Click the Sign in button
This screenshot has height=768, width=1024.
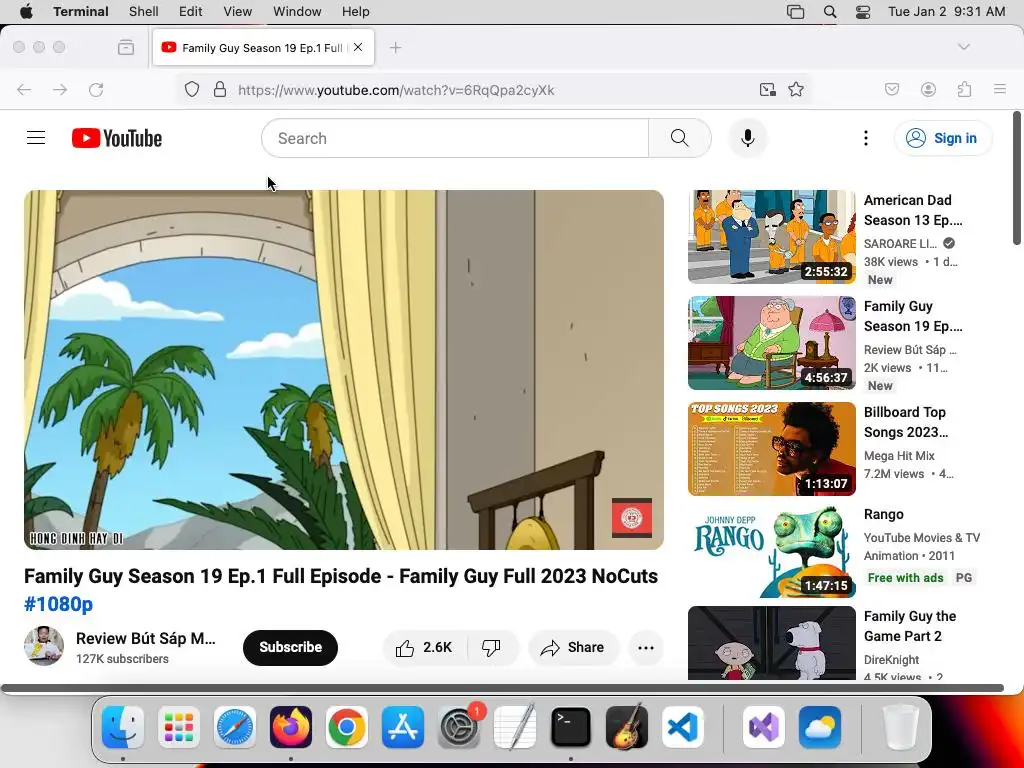tap(943, 138)
